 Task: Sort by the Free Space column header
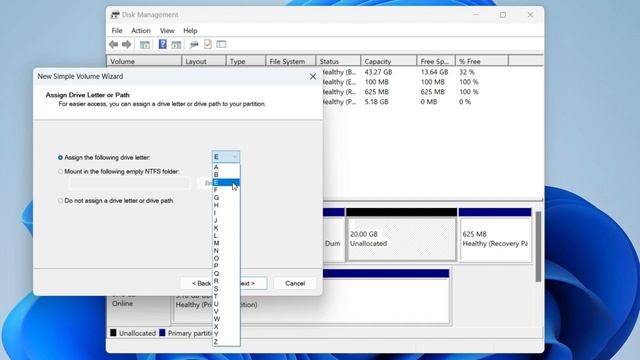tap(436, 61)
